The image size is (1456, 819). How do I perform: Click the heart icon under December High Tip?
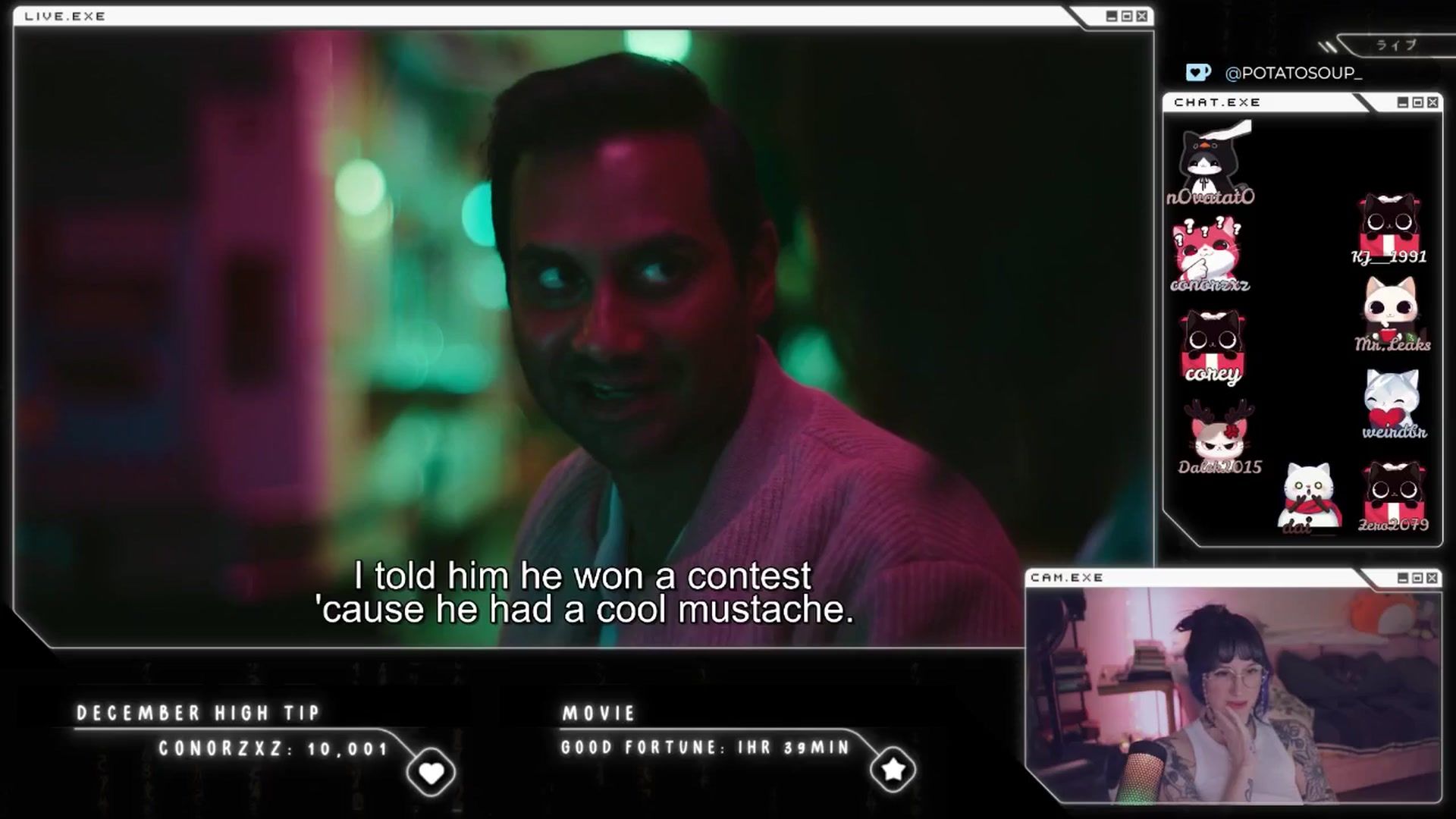pyautogui.click(x=431, y=773)
